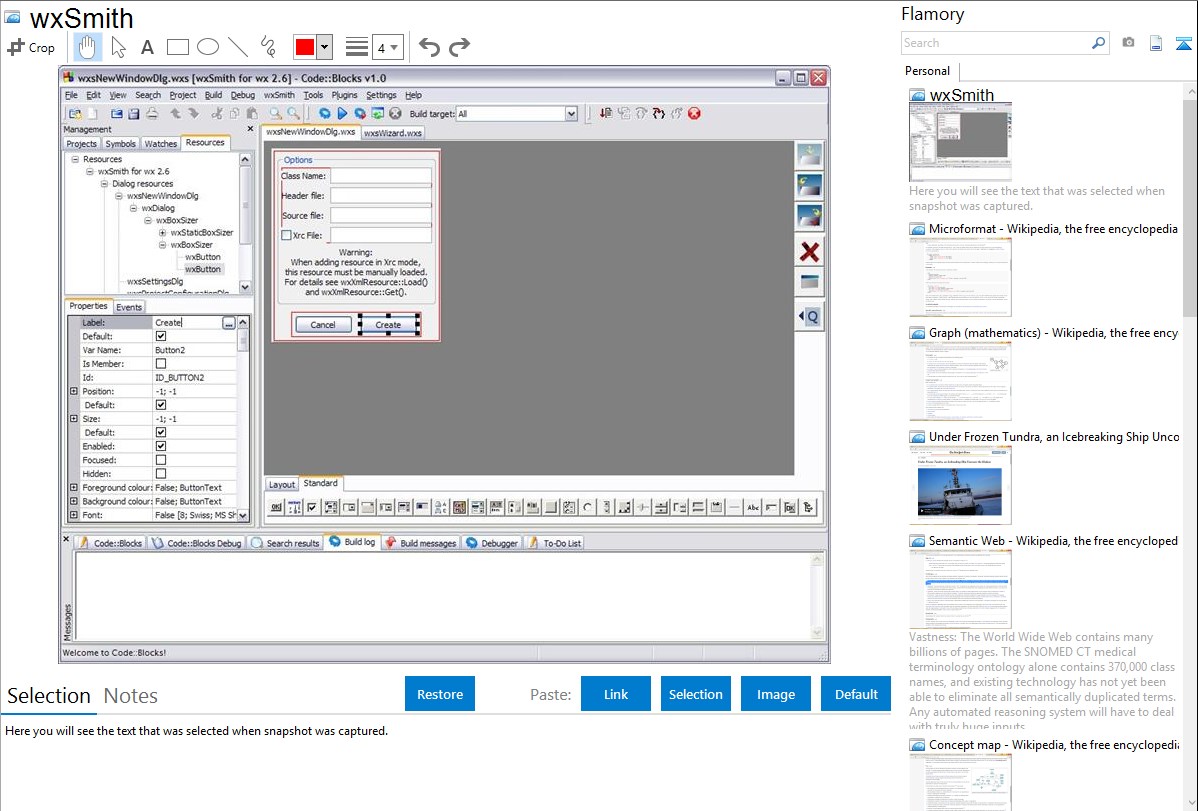Activate the hand pan tool

tap(88, 47)
